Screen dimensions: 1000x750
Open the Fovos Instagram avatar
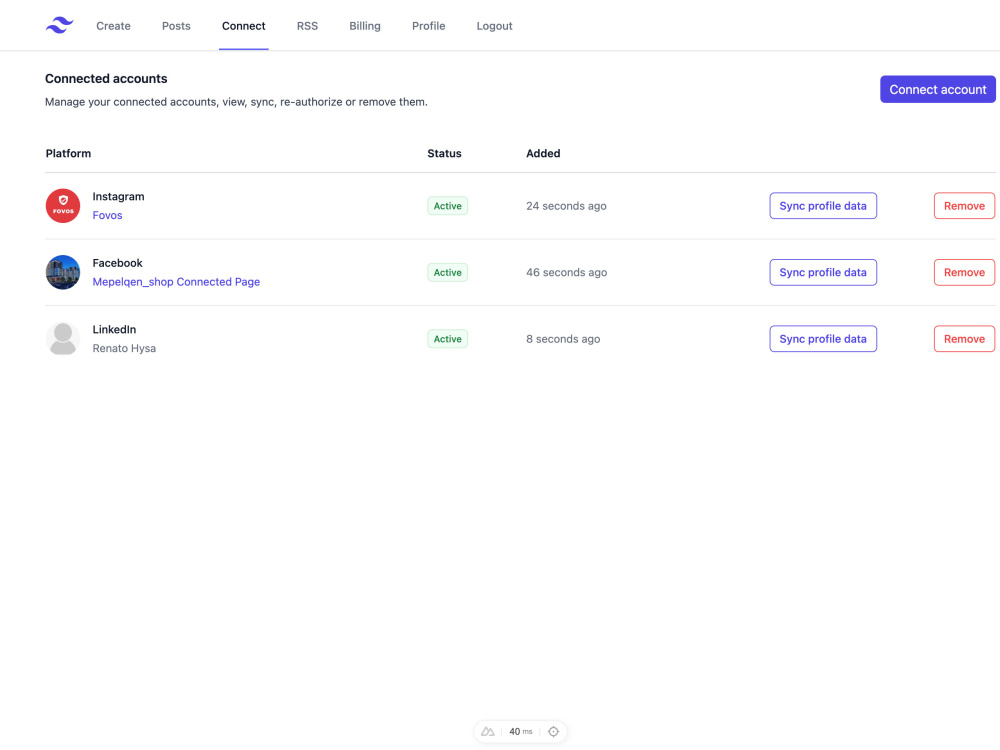pos(62,205)
